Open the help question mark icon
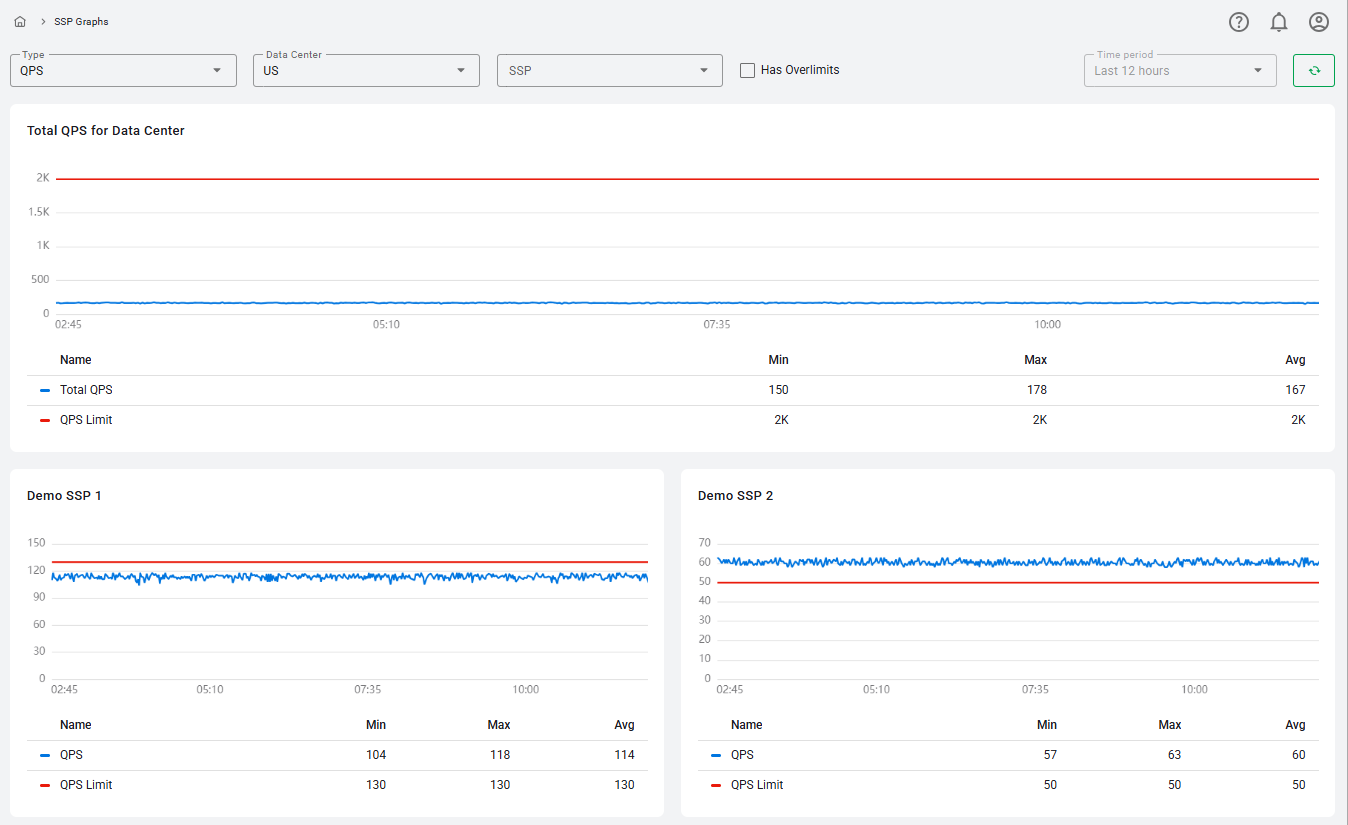 1239,22
